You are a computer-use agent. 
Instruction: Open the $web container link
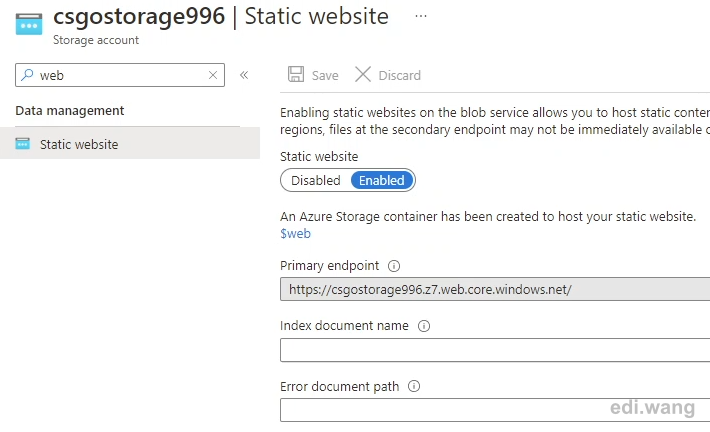(295, 234)
